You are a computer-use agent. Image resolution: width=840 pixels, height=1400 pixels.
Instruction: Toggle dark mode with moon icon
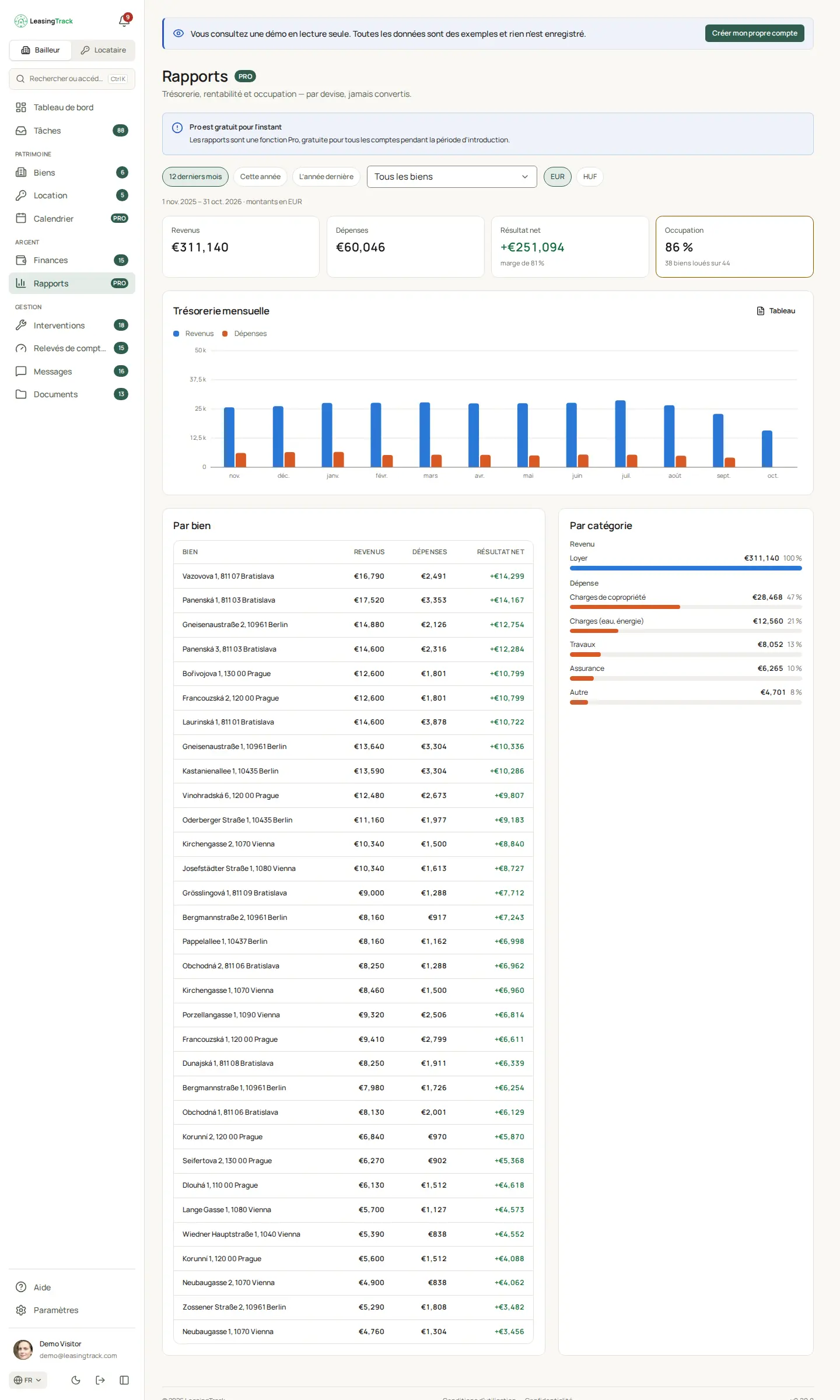pos(76,1380)
